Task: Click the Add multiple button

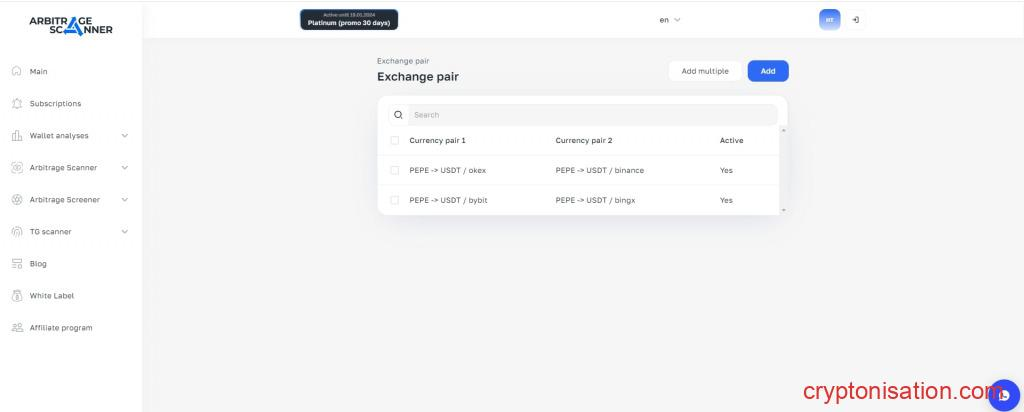Action: (705, 71)
